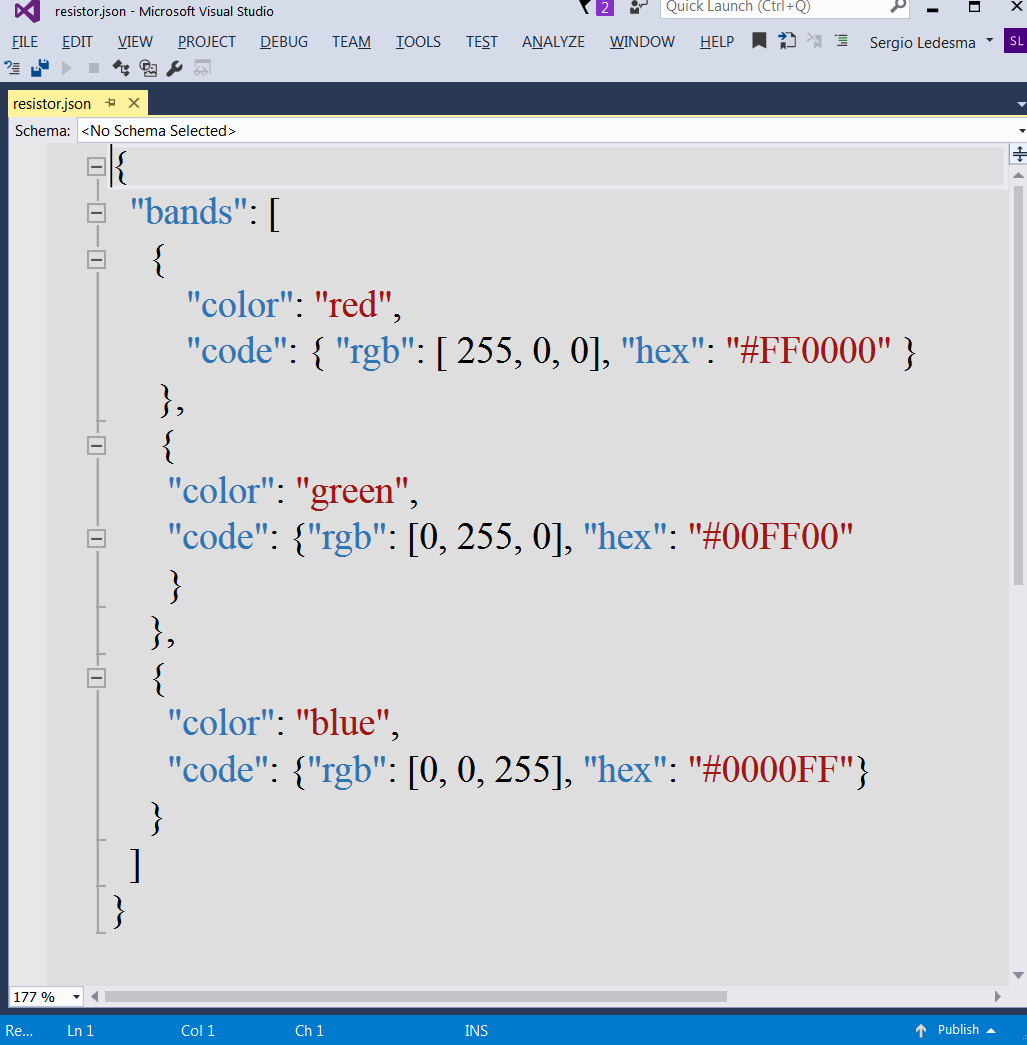
Task: Click the image window toolbar icon
Action: point(148,68)
